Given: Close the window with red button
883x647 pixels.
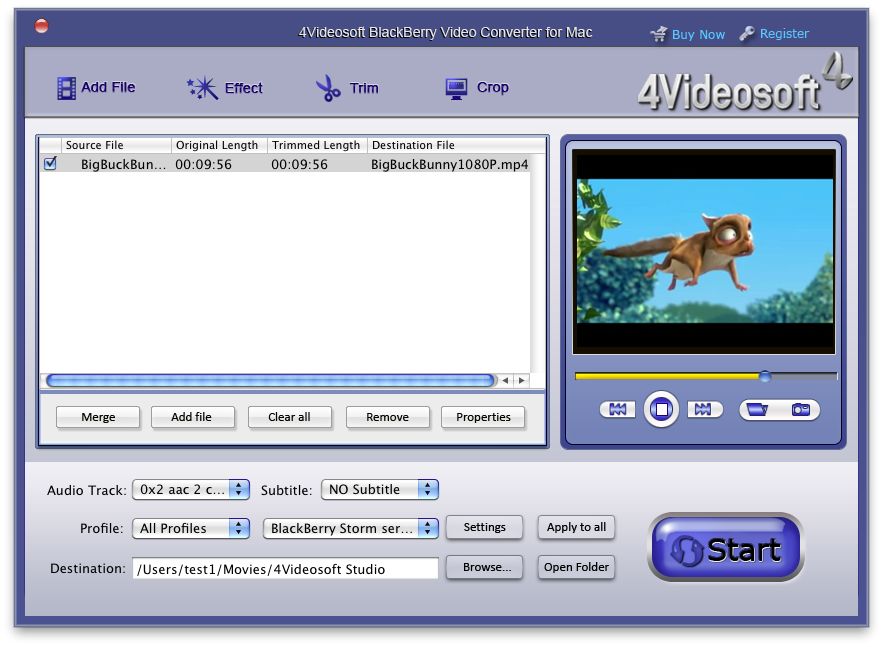Looking at the screenshot, I should click(42, 26).
